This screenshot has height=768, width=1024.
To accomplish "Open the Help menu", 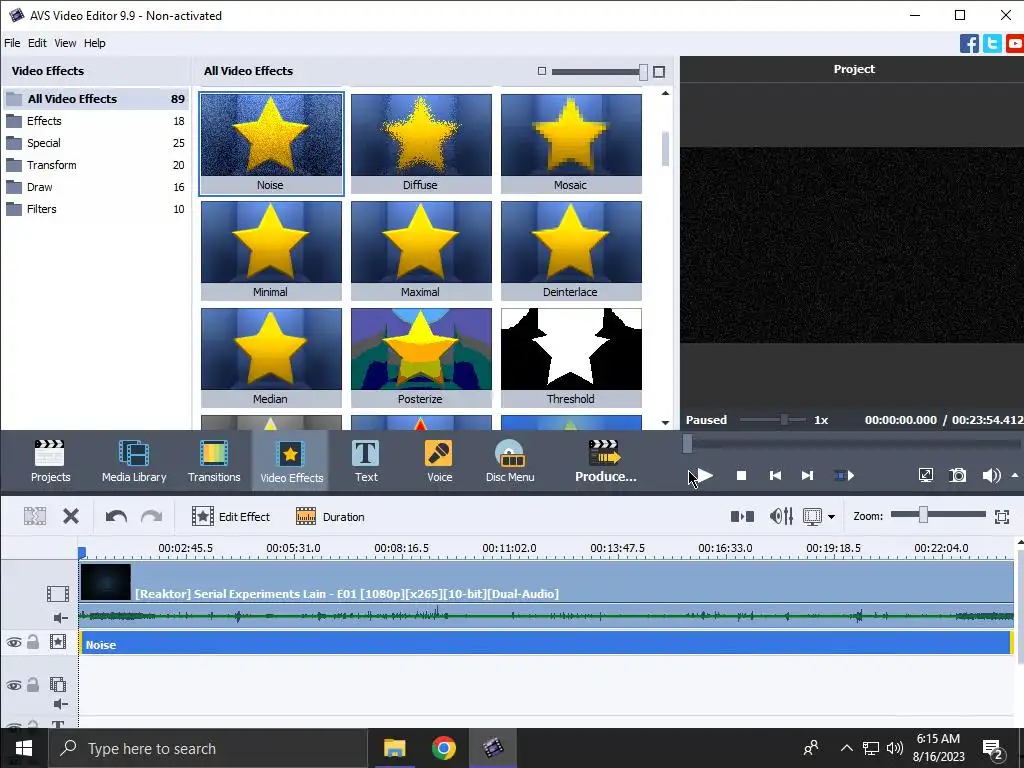I will pos(95,43).
